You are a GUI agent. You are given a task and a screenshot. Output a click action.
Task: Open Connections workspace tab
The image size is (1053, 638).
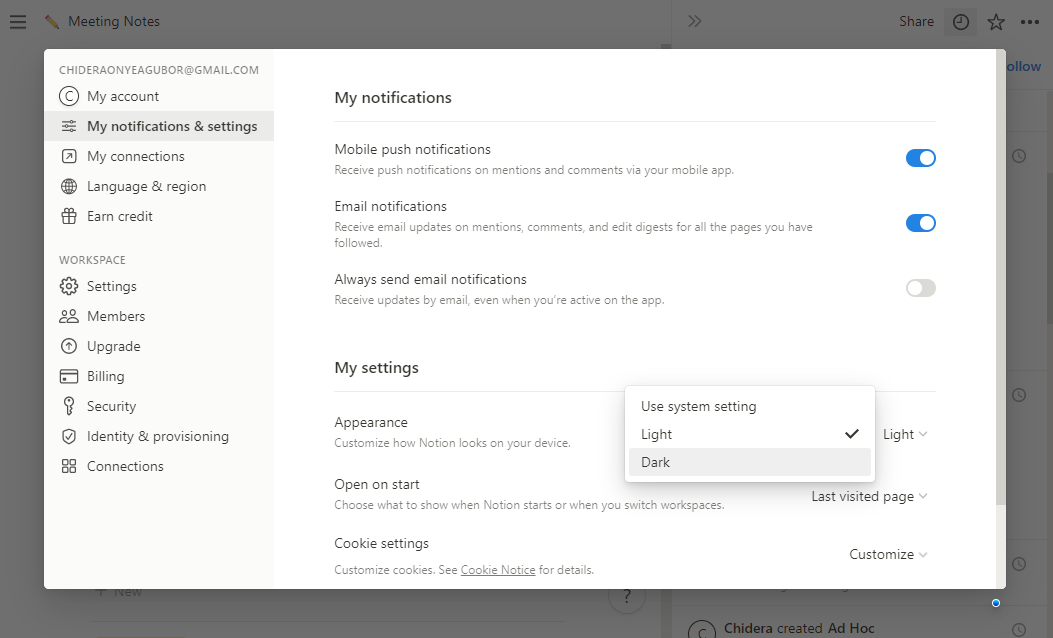point(159,466)
